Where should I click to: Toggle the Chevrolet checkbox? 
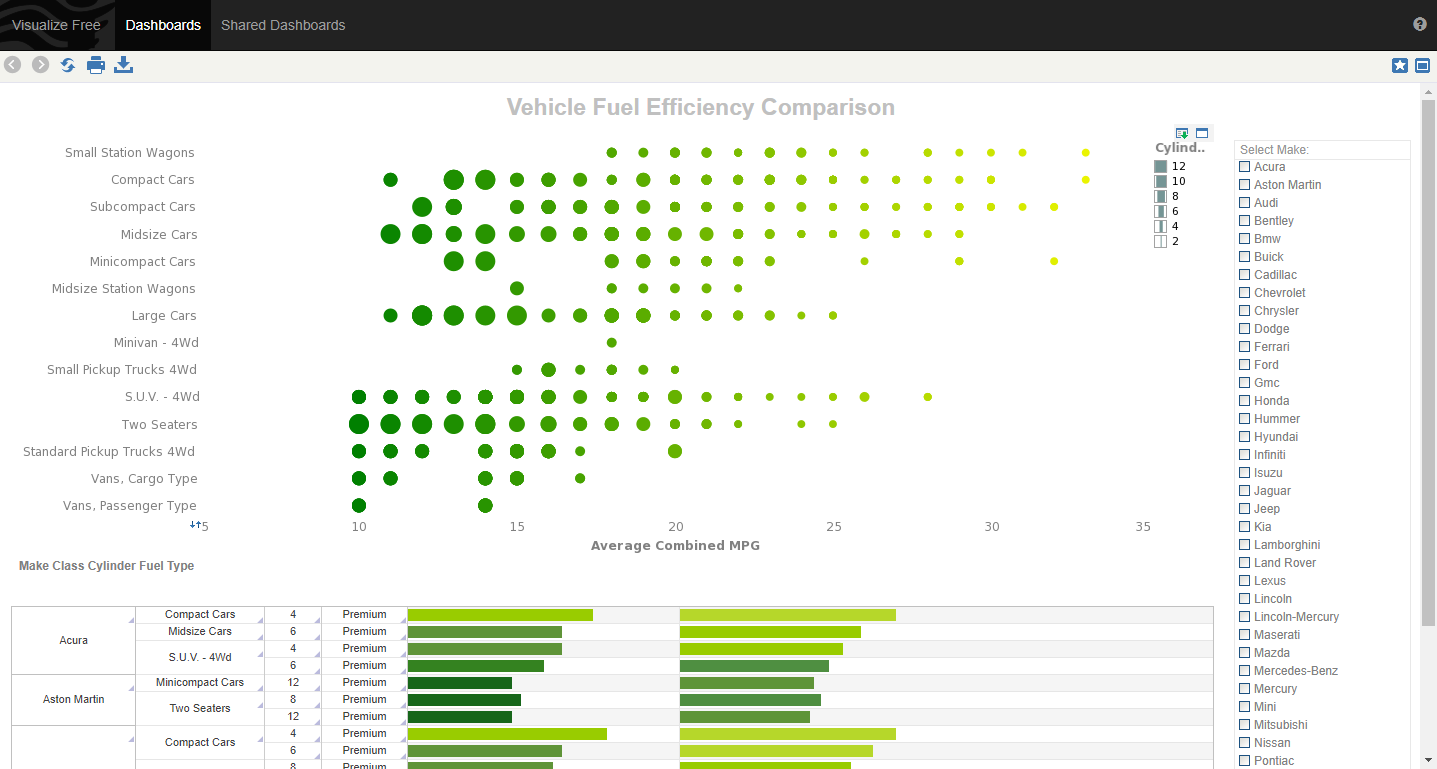1245,293
